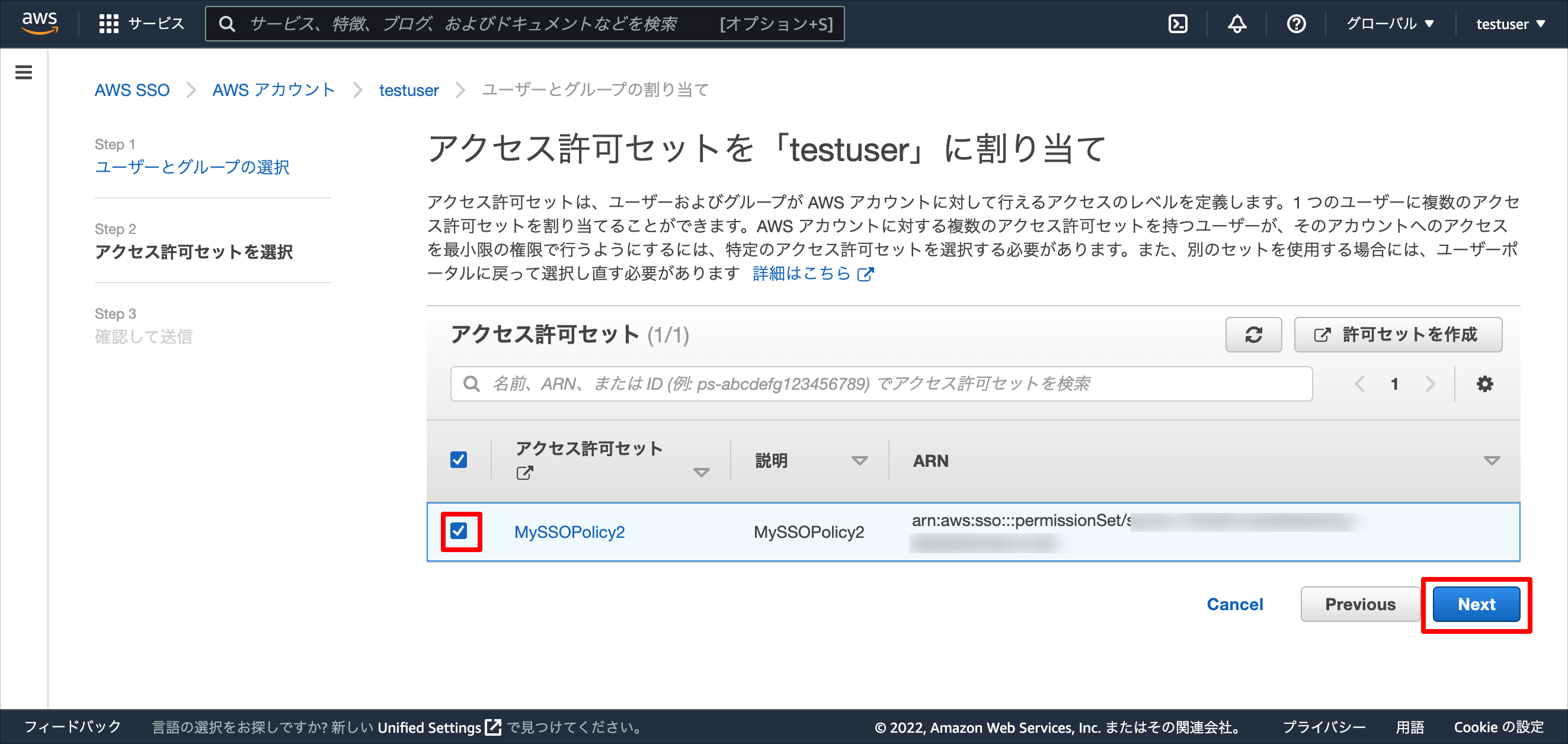Open プライバシー footer link
The image size is (1568, 744).
[1324, 727]
